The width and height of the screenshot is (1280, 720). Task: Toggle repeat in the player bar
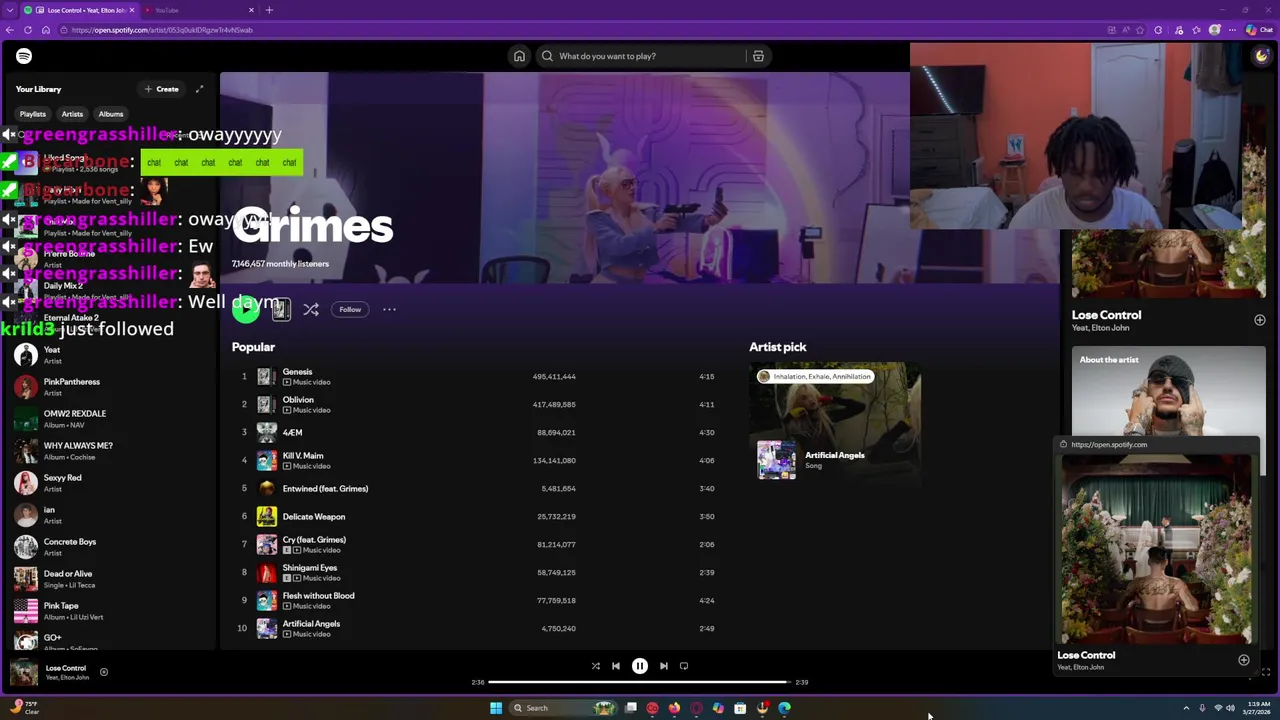684,666
